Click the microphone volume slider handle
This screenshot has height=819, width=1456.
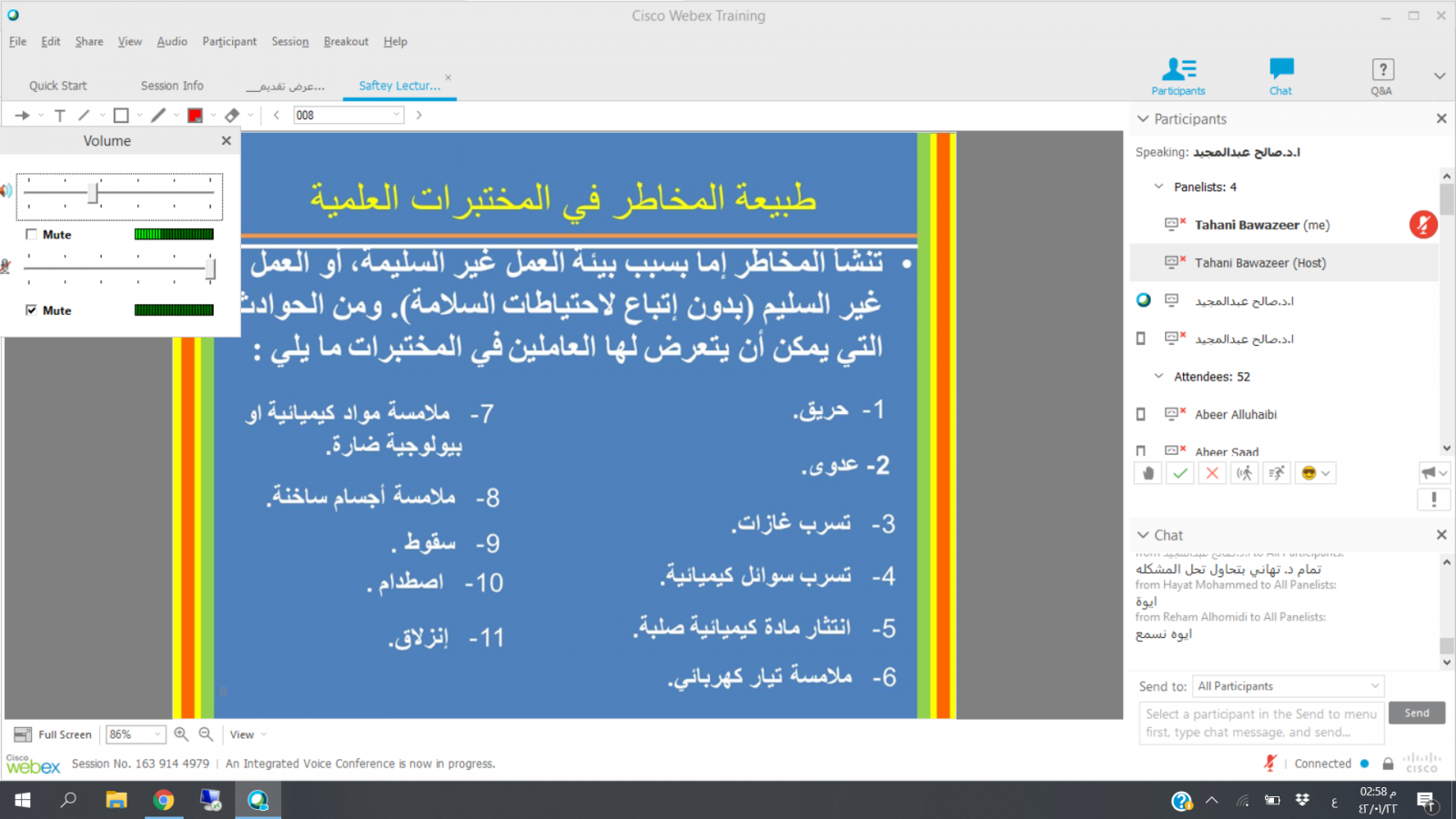tap(210, 269)
